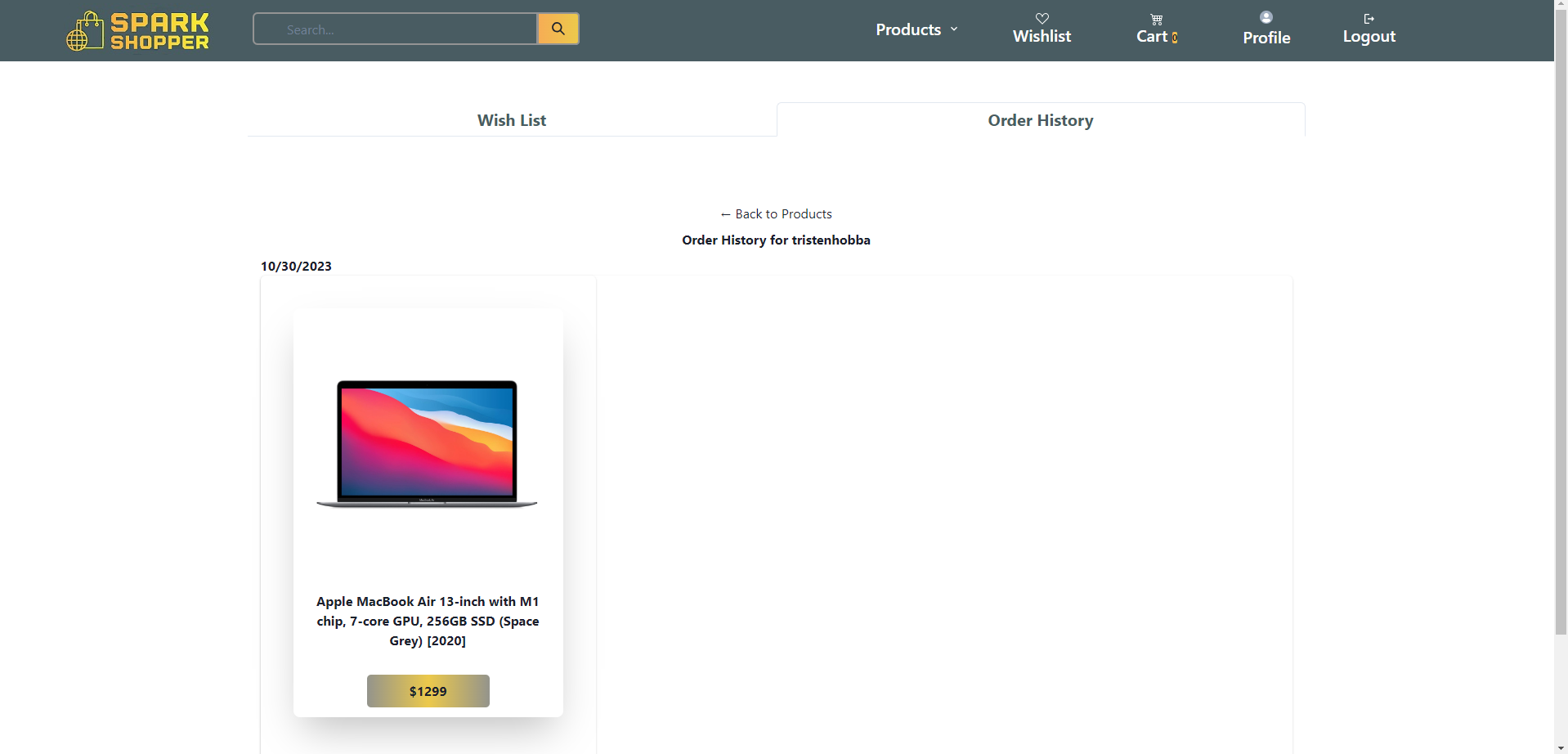
Task: Click the cart item count badge
Action: [x=1175, y=38]
